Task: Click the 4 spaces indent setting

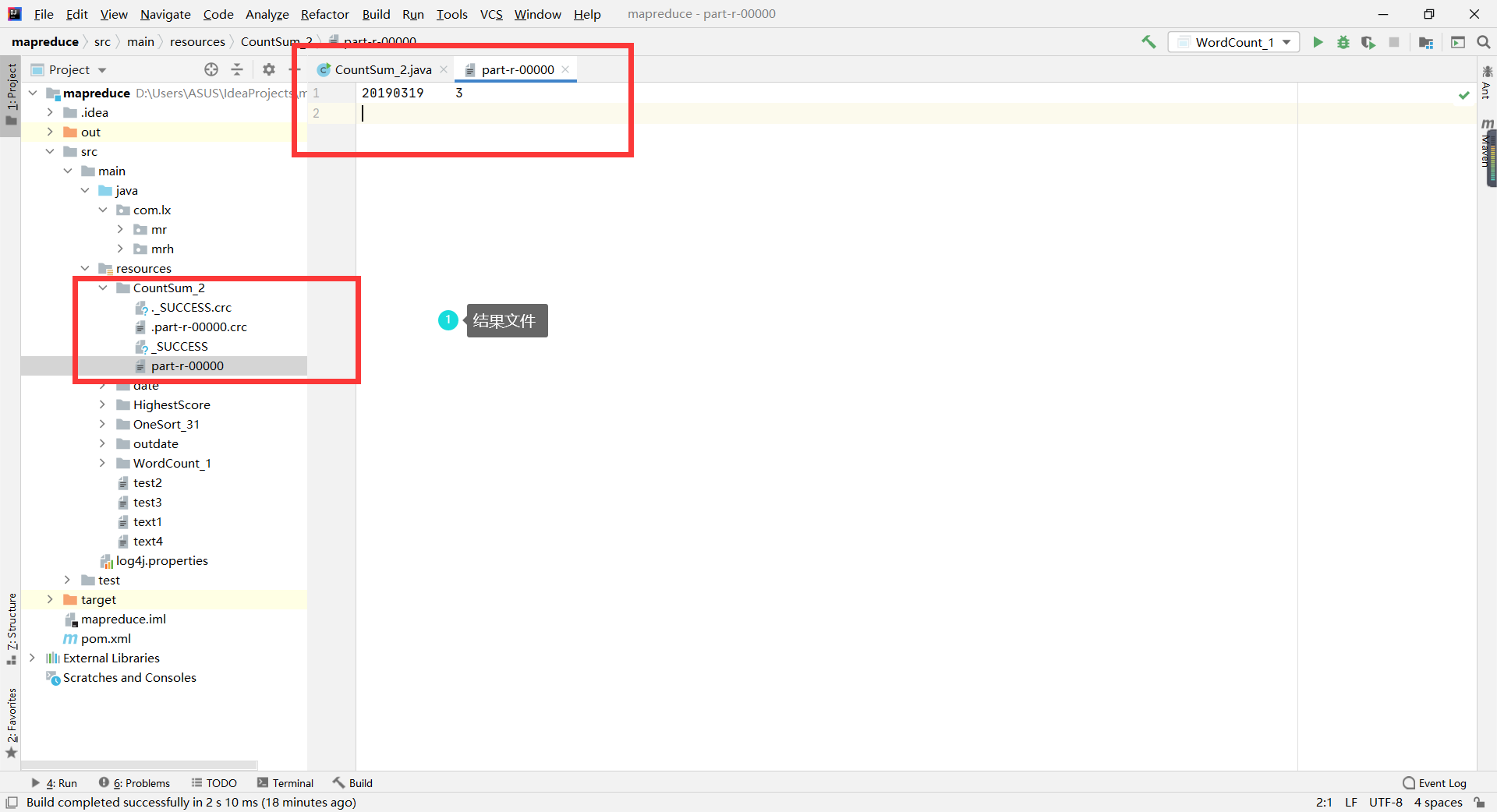Action: [1438, 802]
